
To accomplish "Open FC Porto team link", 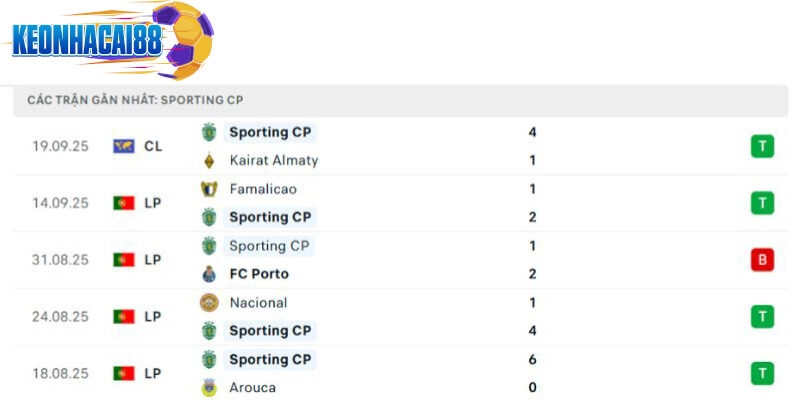I will pos(258,274).
